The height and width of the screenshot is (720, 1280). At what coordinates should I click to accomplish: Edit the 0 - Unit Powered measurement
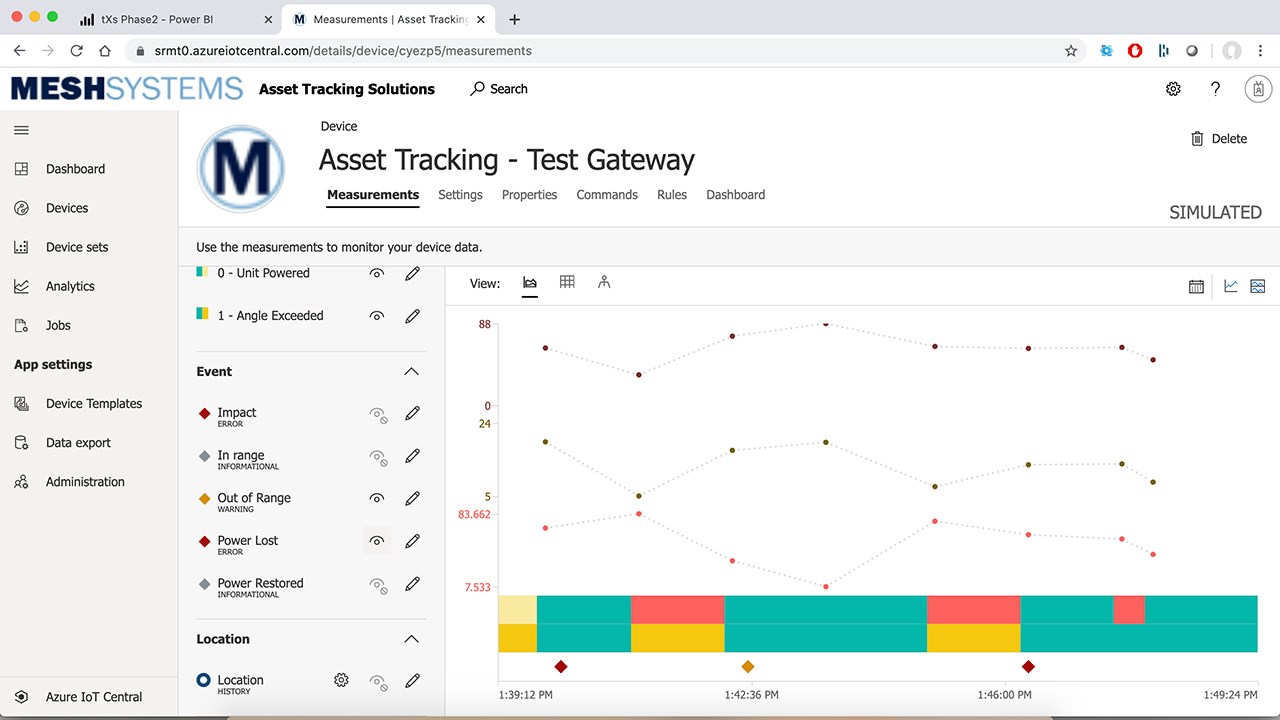[x=412, y=274]
